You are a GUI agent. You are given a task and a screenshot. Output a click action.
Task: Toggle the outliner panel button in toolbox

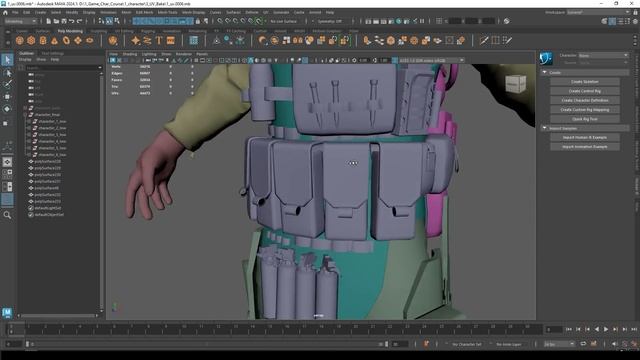coord(7,199)
